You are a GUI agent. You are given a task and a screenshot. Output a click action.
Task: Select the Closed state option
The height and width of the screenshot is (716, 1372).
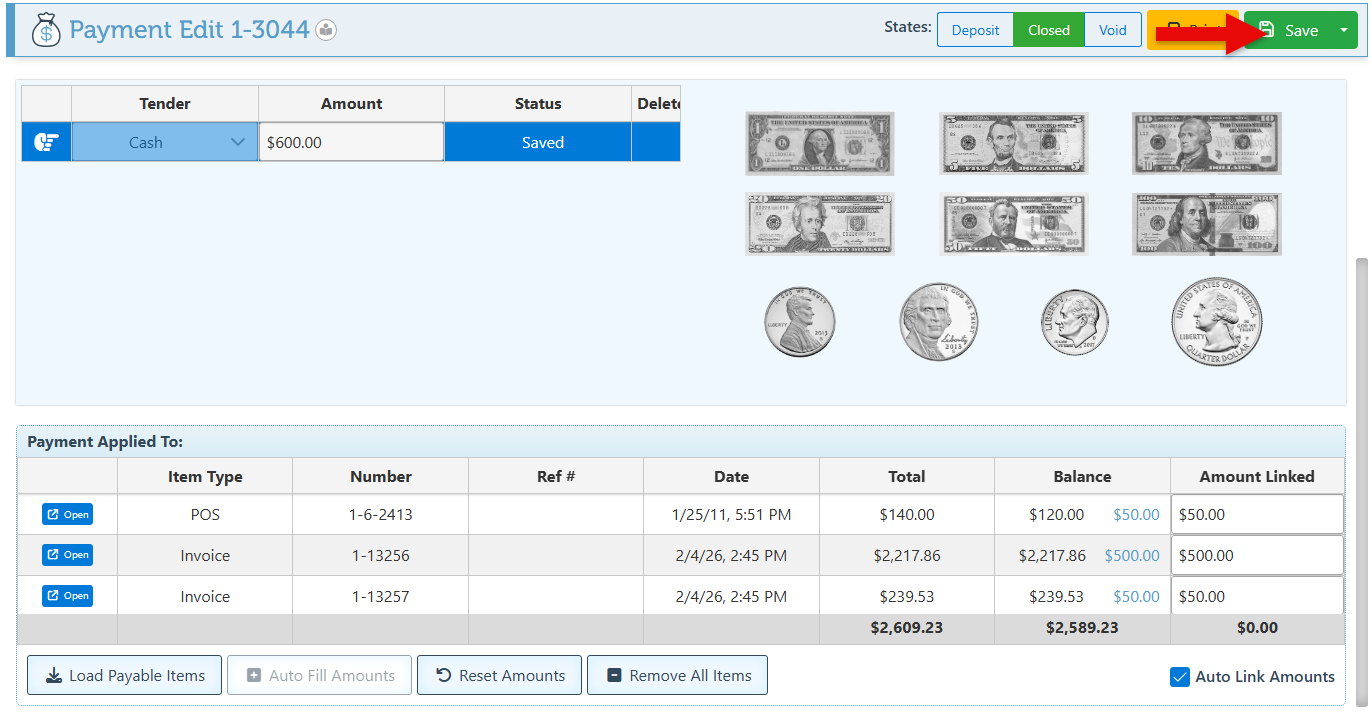(x=1048, y=30)
